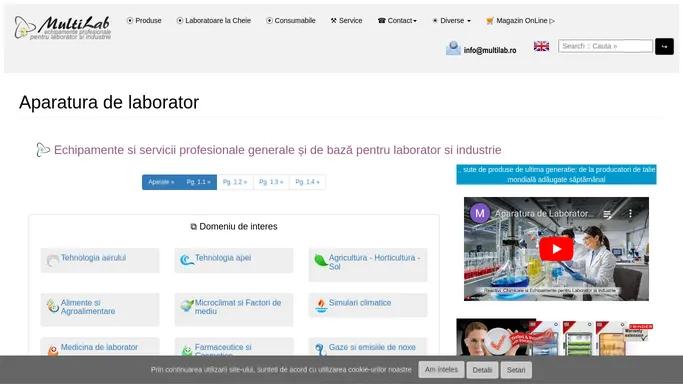Click the Domeniu de interes icon
The width and height of the screenshot is (683, 384).
coord(193,226)
